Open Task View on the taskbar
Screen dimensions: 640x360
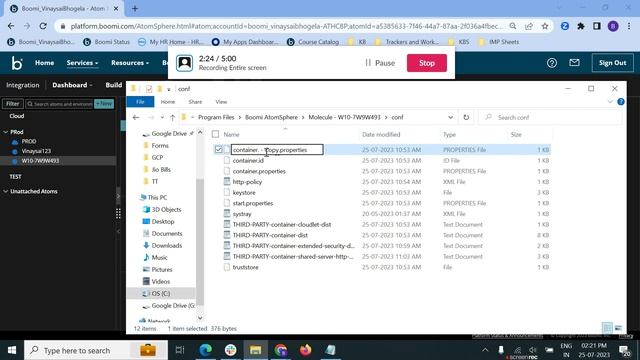180,350
